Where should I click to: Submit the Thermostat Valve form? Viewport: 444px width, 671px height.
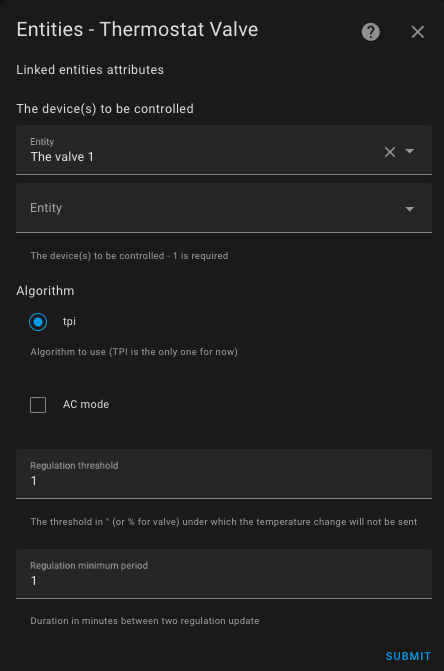coord(408,656)
